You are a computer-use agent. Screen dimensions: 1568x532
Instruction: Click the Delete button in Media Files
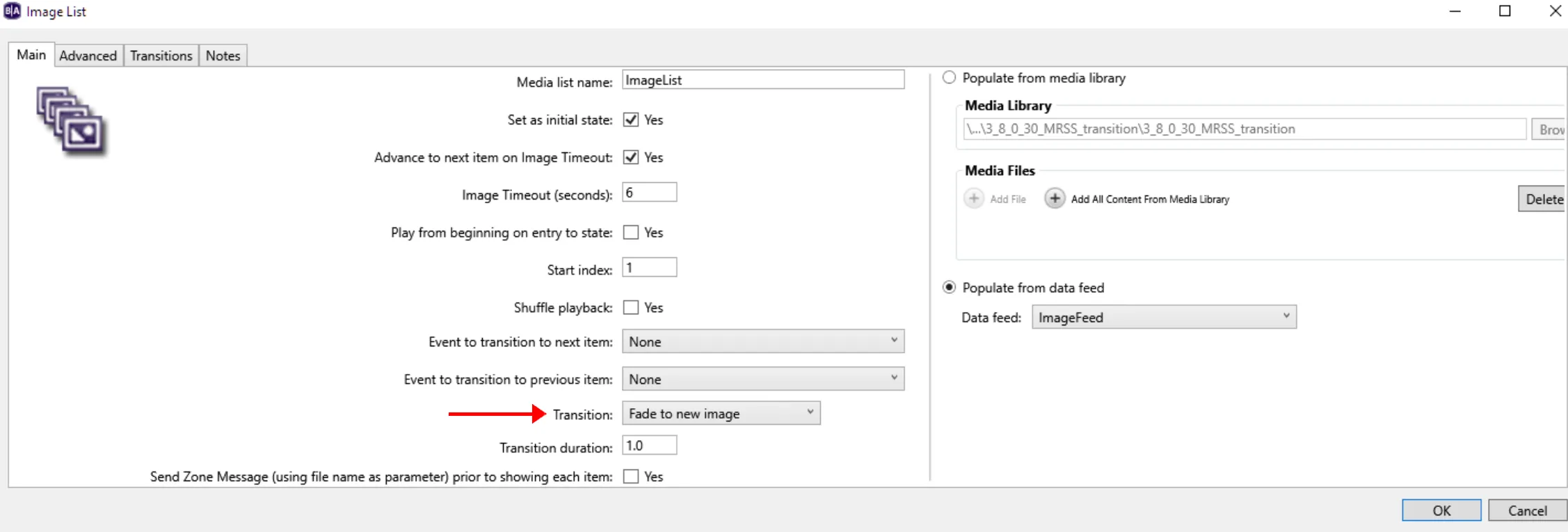(x=1543, y=200)
